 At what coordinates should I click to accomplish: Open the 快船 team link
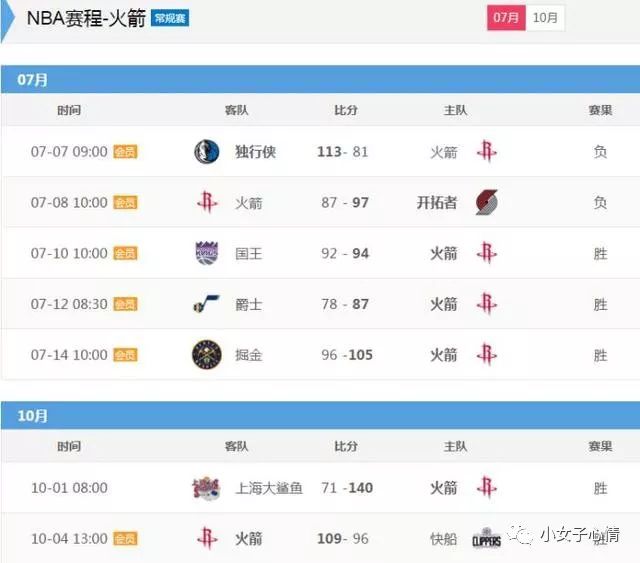[444, 539]
